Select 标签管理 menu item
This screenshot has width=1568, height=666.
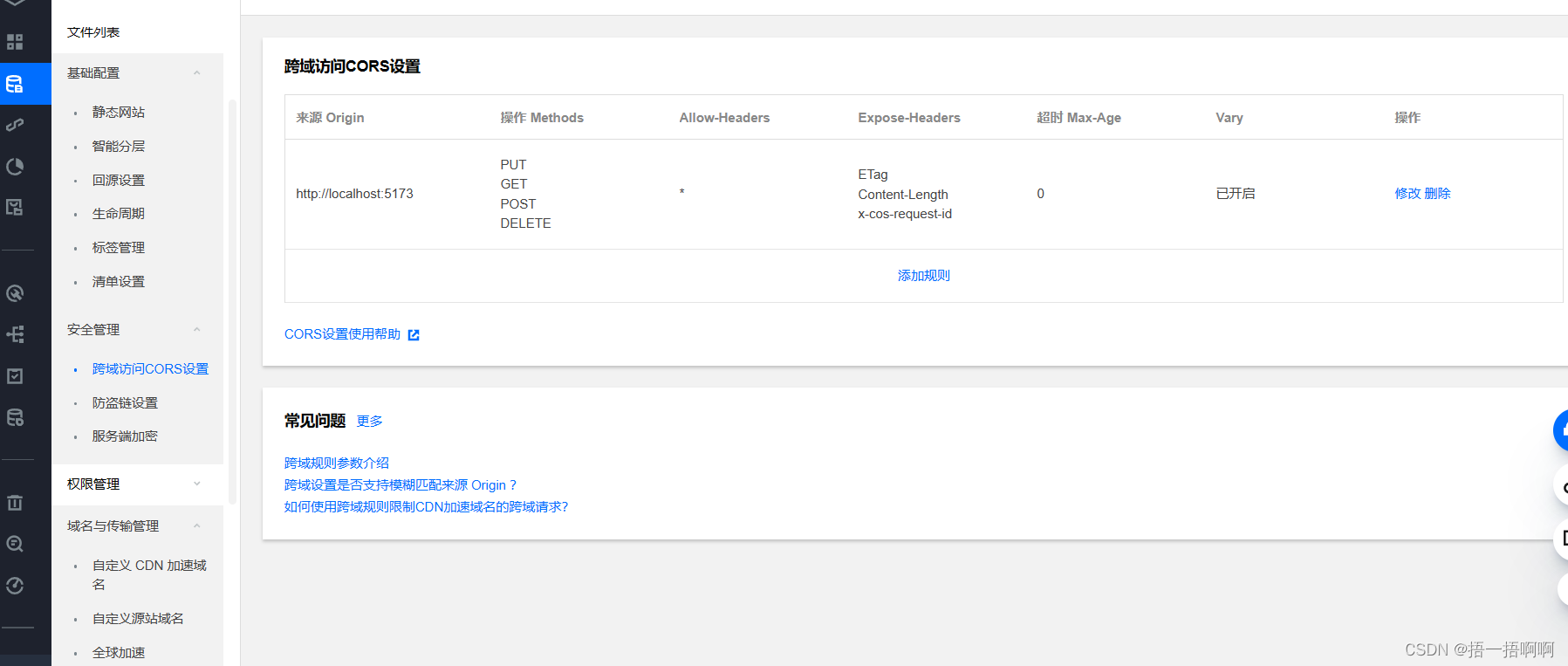coord(119,248)
